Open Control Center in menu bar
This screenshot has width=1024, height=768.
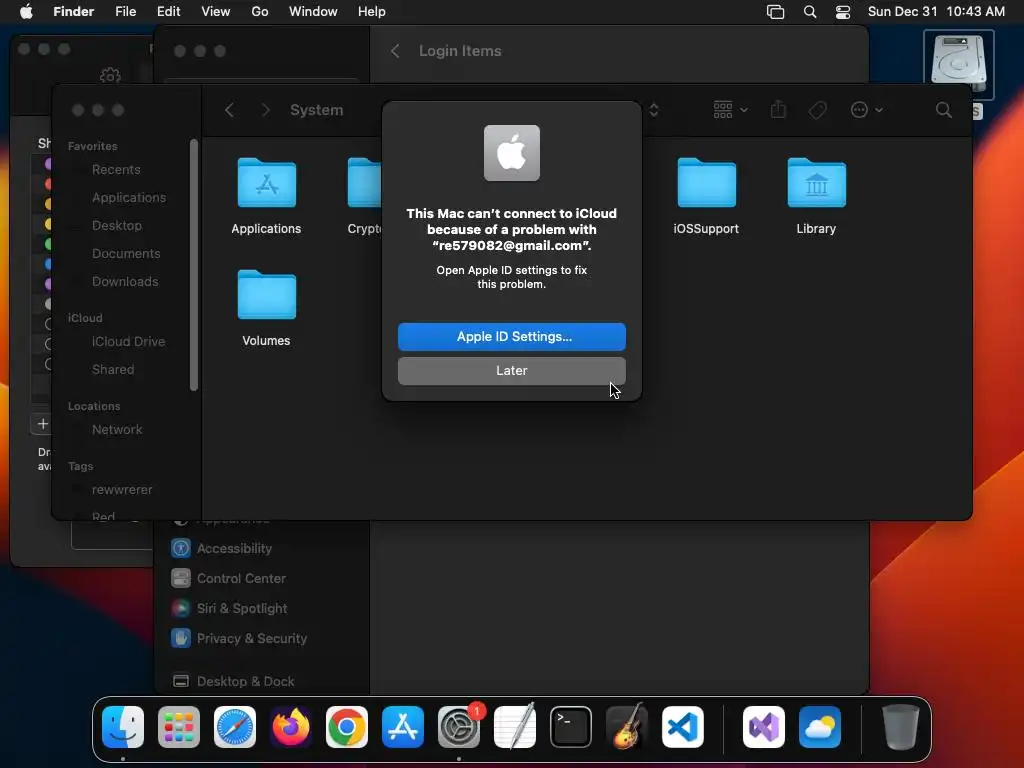[x=843, y=12]
